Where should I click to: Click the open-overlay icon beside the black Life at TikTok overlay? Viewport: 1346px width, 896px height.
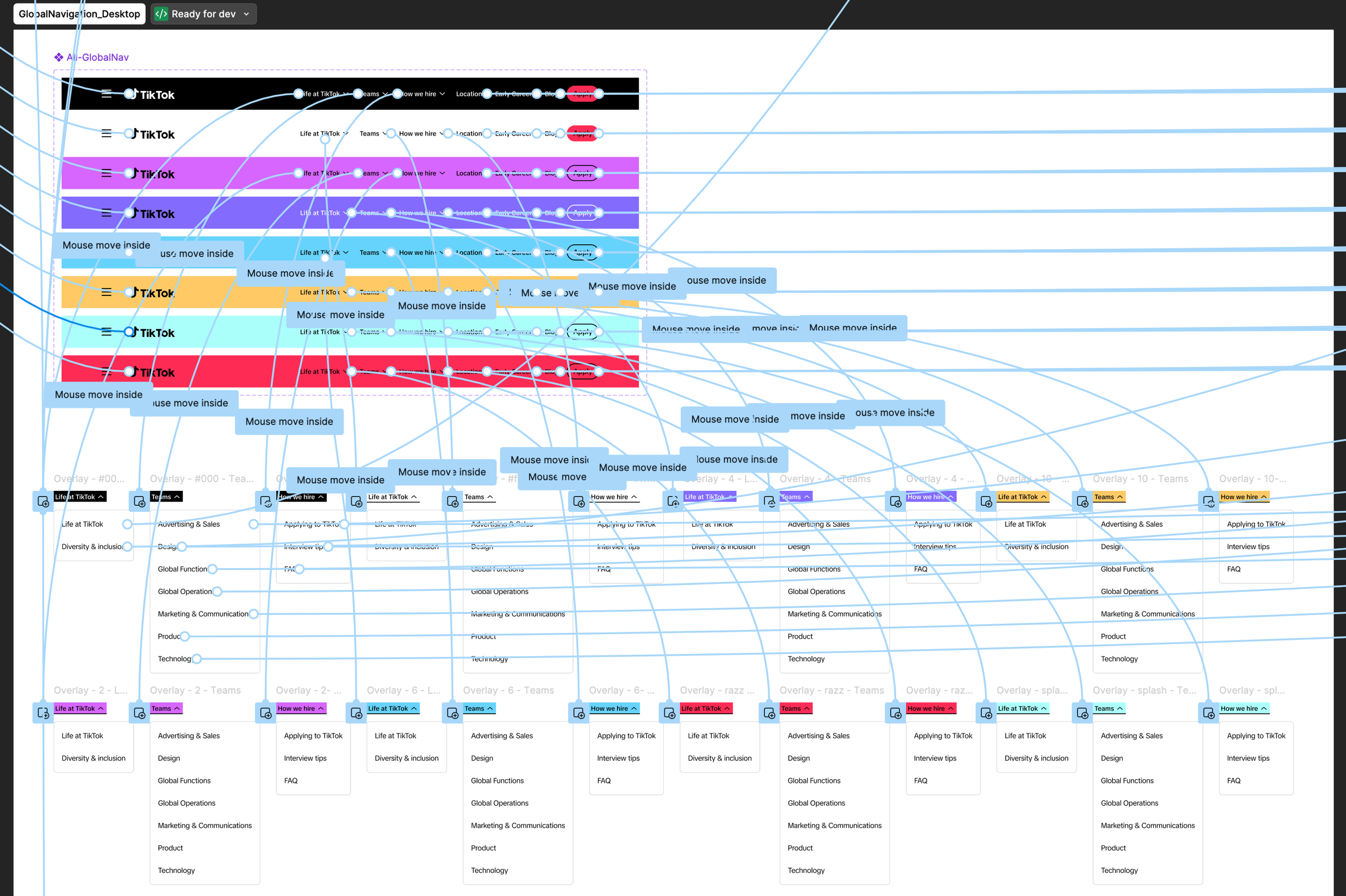[43, 501]
